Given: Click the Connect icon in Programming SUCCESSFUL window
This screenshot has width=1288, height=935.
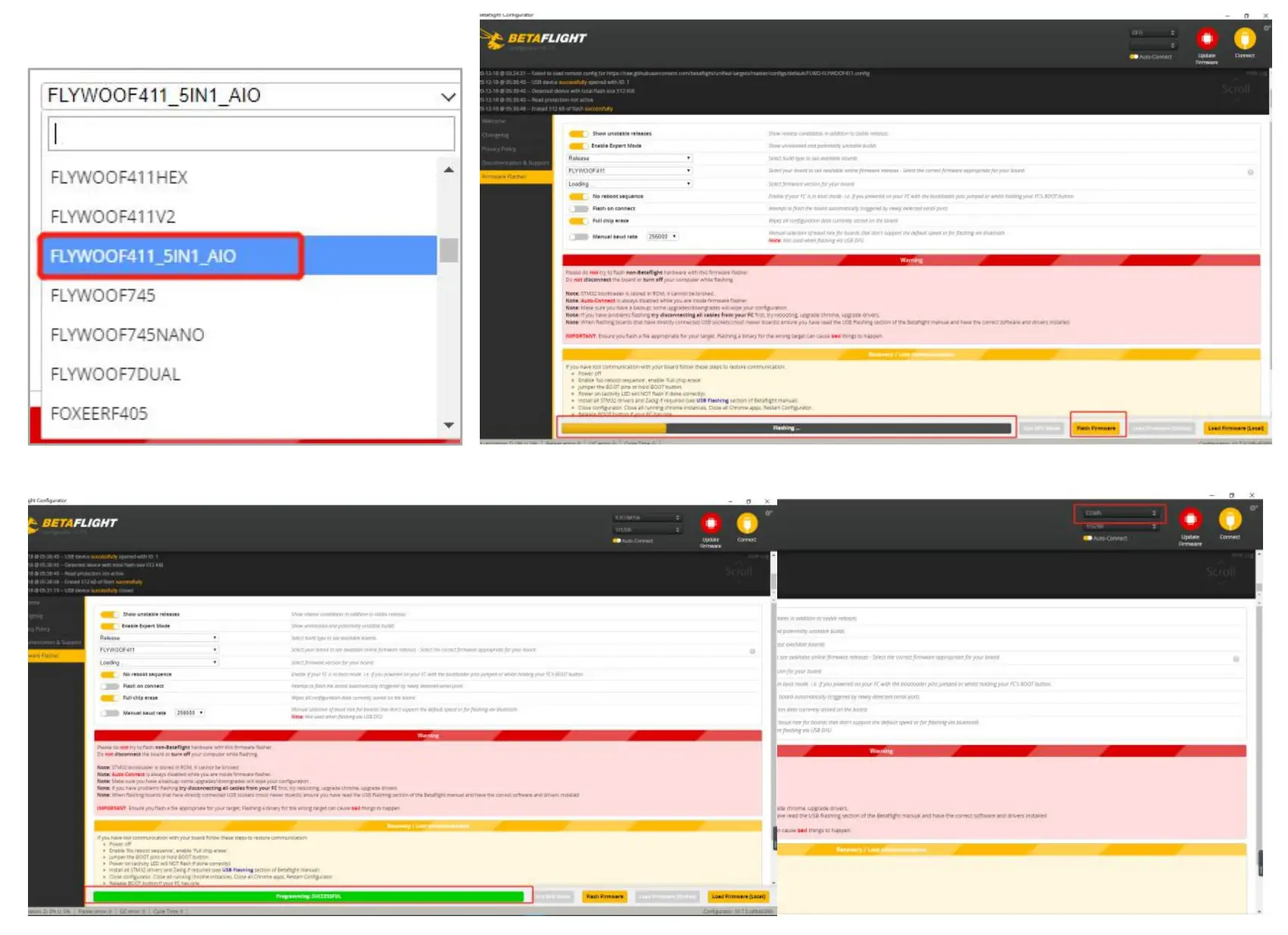Looking at the screenshot, I should 747,523.
